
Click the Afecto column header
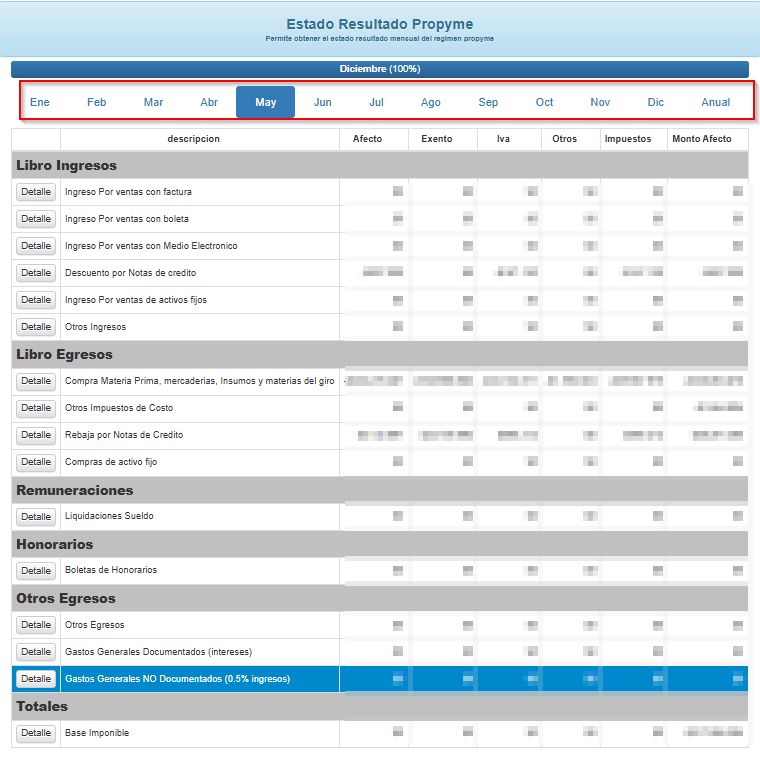[x=367, y=139]
